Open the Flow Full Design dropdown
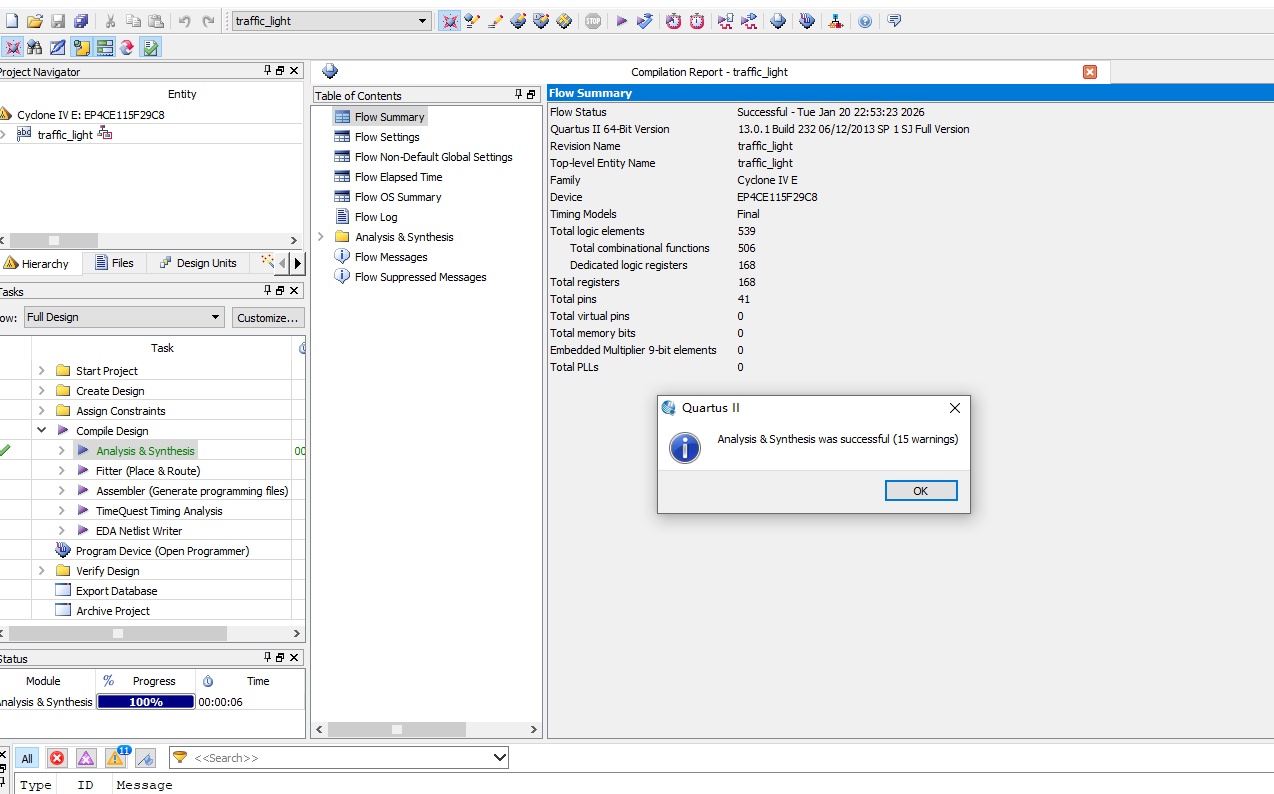 click(124, 317)
